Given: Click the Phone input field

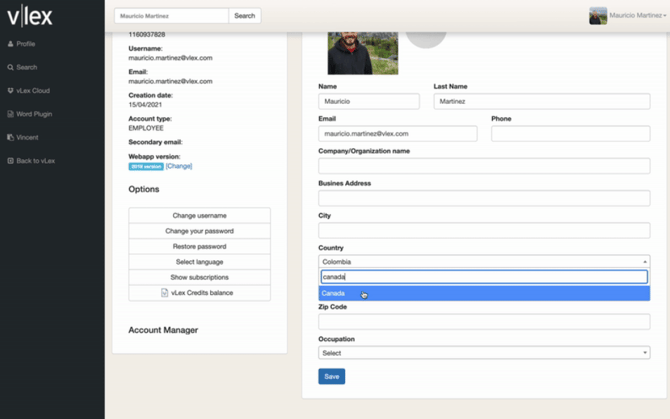Looking at the screenshot, I should 571,134.
